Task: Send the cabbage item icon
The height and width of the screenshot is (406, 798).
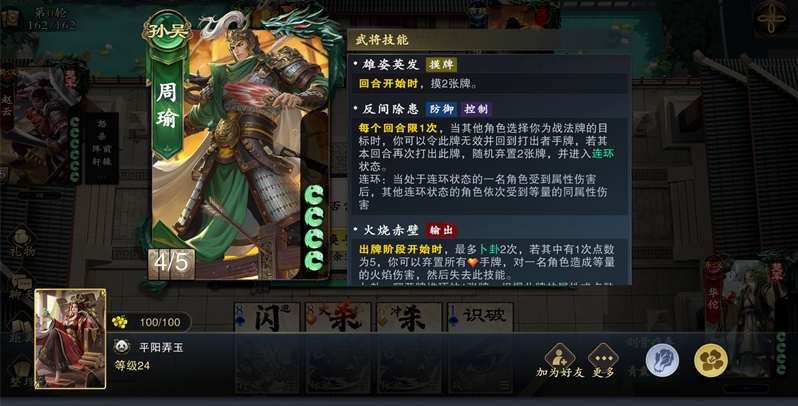Action: (662, 360)
